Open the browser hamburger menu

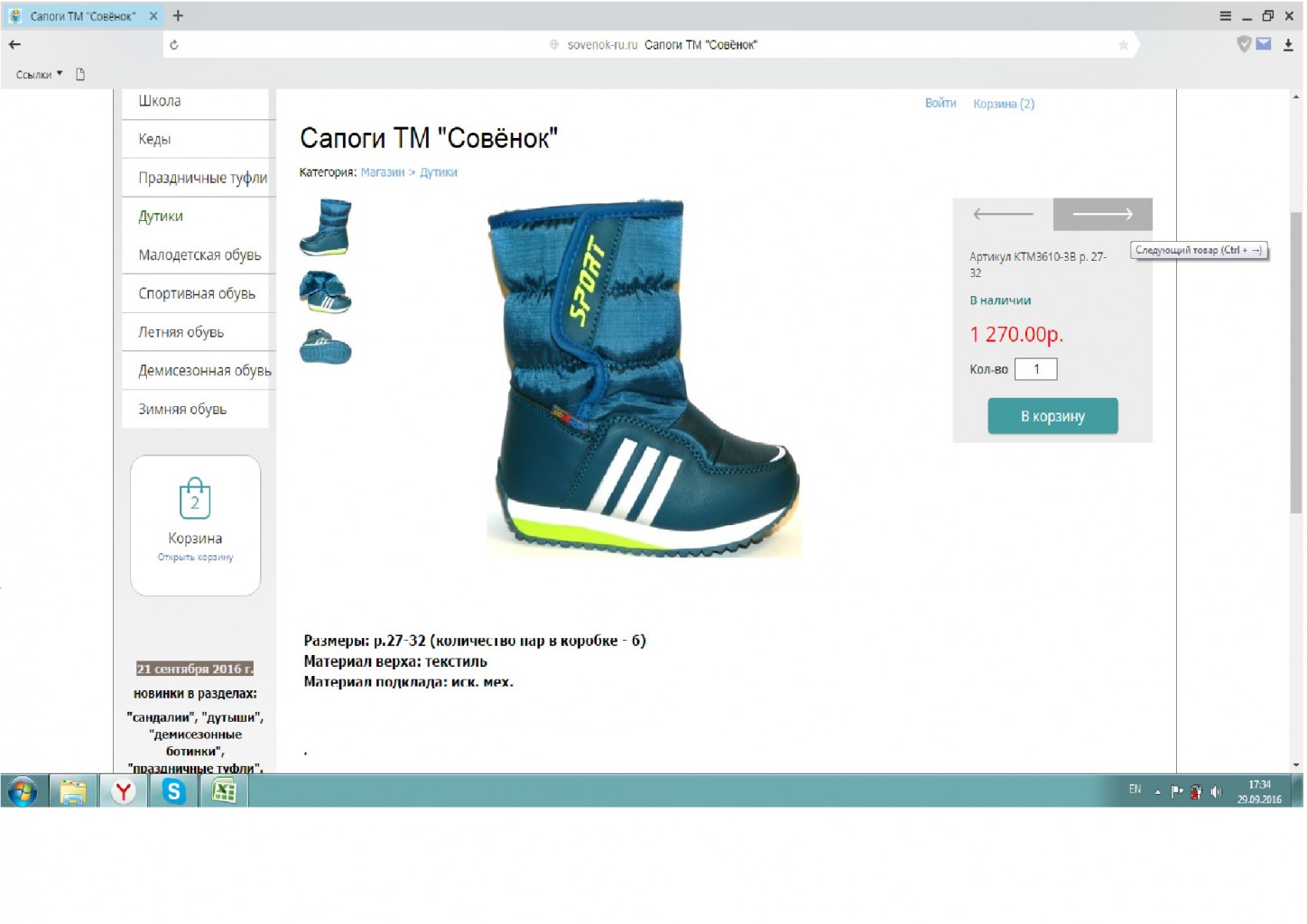pyautogui.click(x=1225, y=15)
